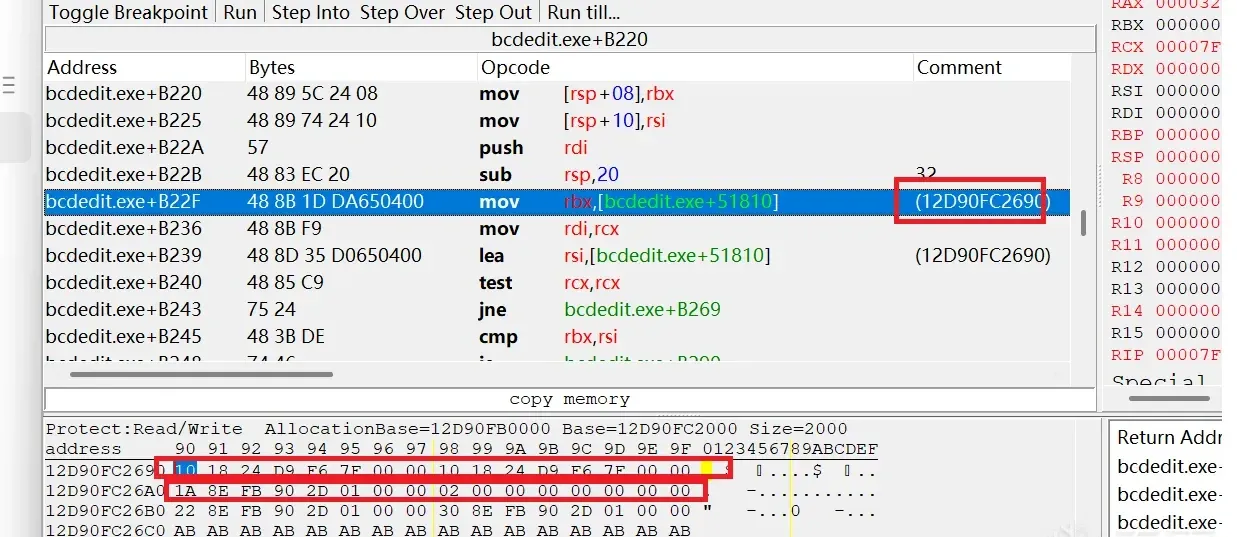Click the RSP register value

1186,157
